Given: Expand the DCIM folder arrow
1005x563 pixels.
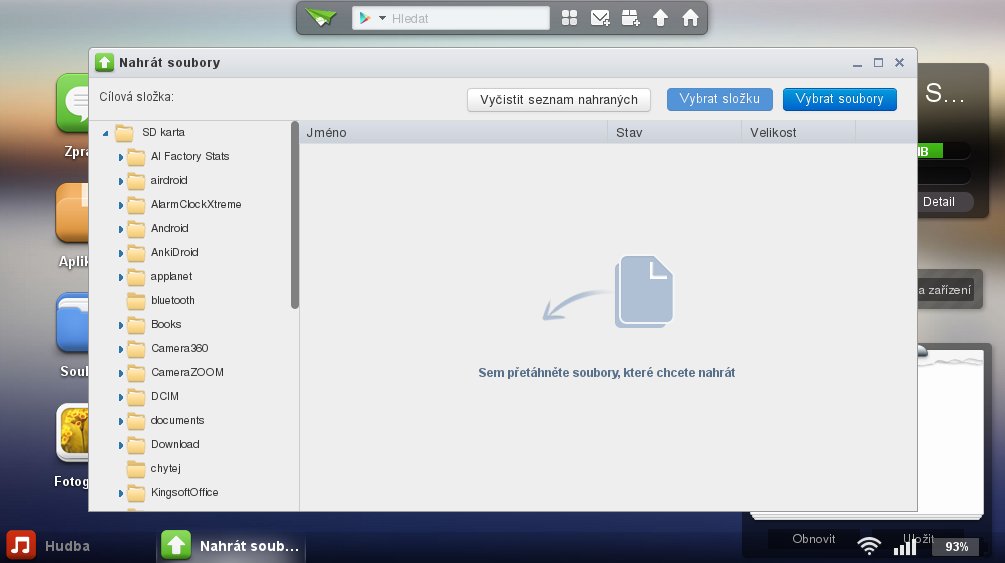Looking at the screenshot, I should [120, 397].
